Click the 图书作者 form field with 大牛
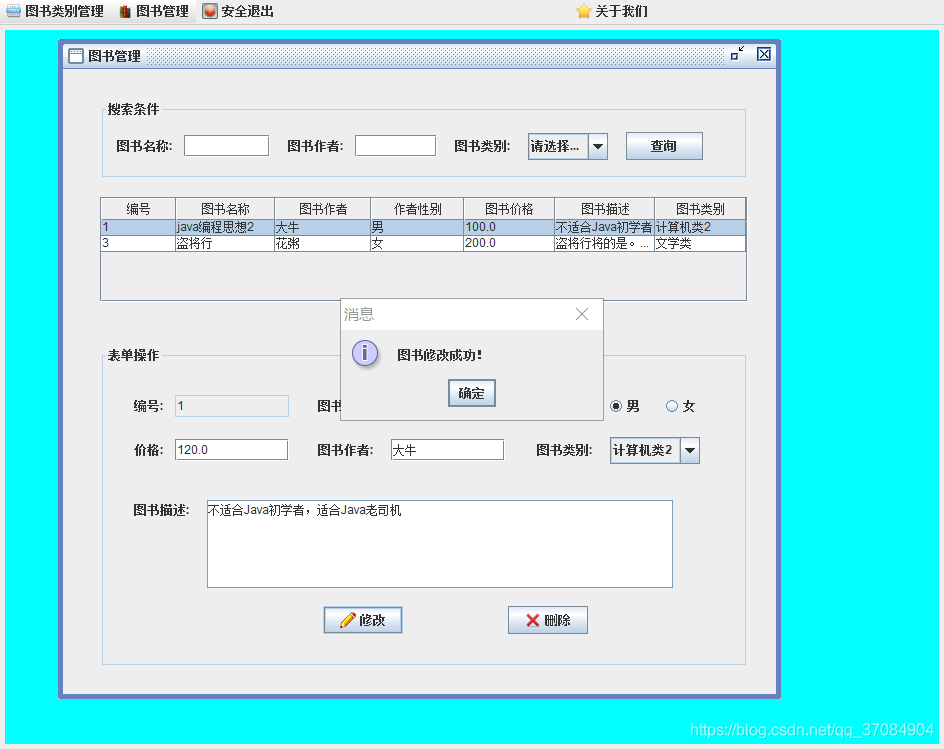The width and height of the screenshot is (944, 749). click(x=447, y=450)
